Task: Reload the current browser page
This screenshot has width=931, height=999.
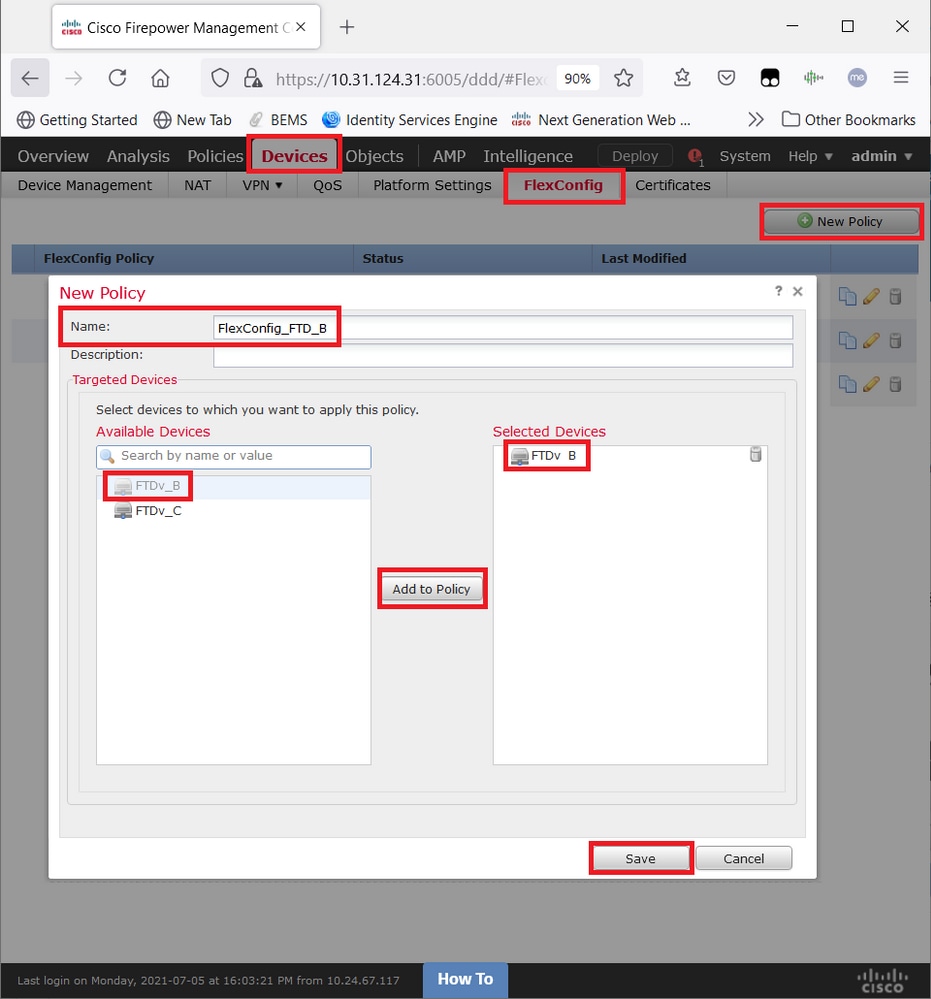Action: pyautogui.click(x=117, y=78)
